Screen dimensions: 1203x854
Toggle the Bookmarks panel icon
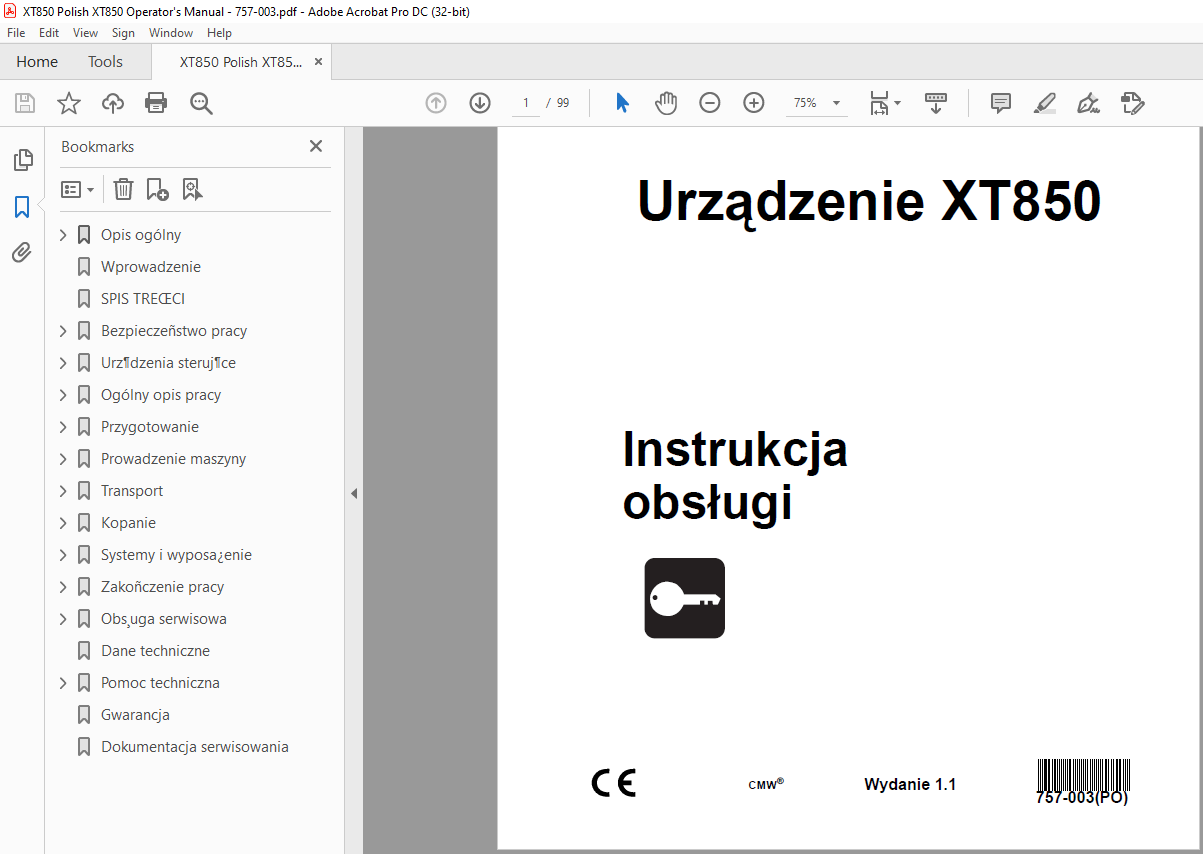click(22, 207)
